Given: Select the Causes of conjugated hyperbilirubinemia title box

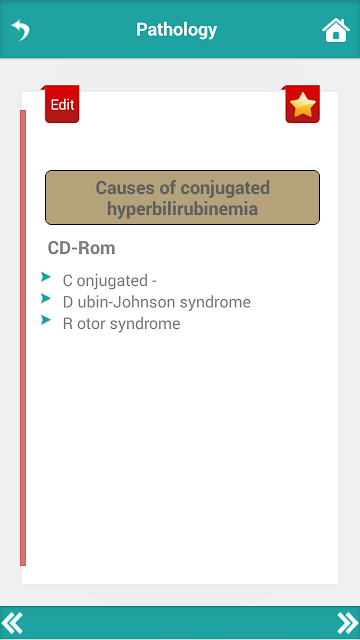Looking at the screenshot, I should (x=182, y=198).
